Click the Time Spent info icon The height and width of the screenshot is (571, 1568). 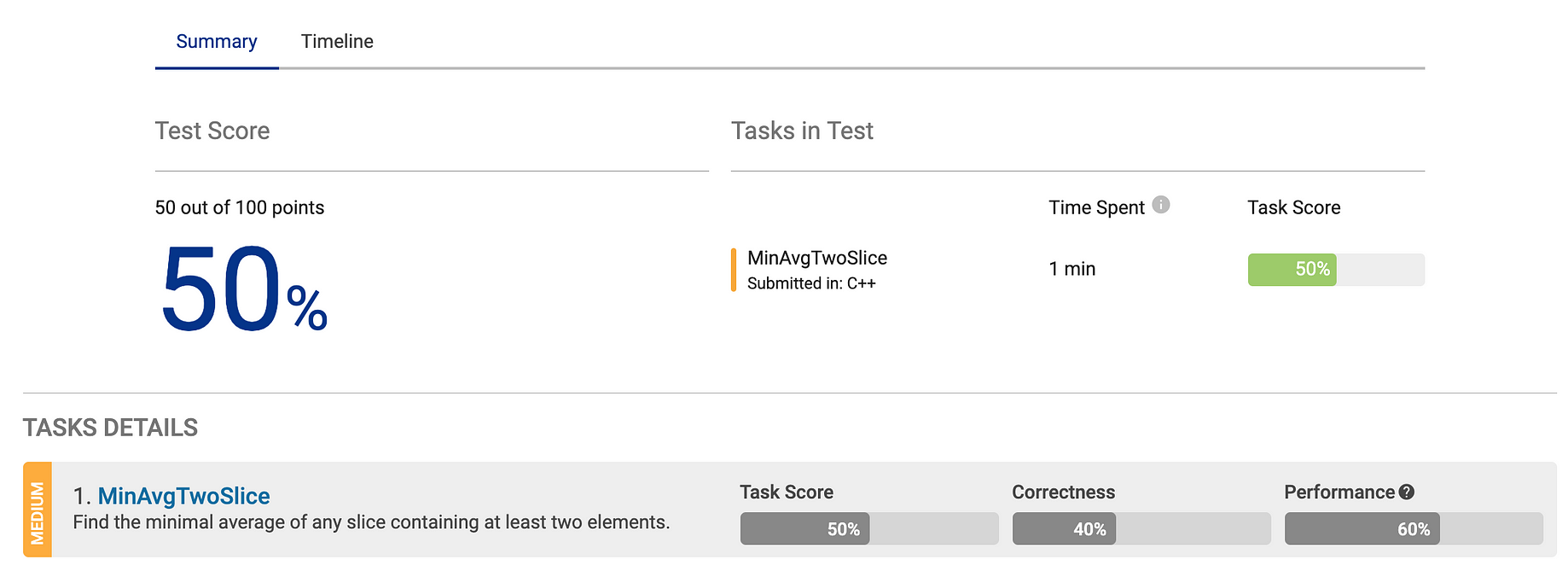coord(1160,205)
